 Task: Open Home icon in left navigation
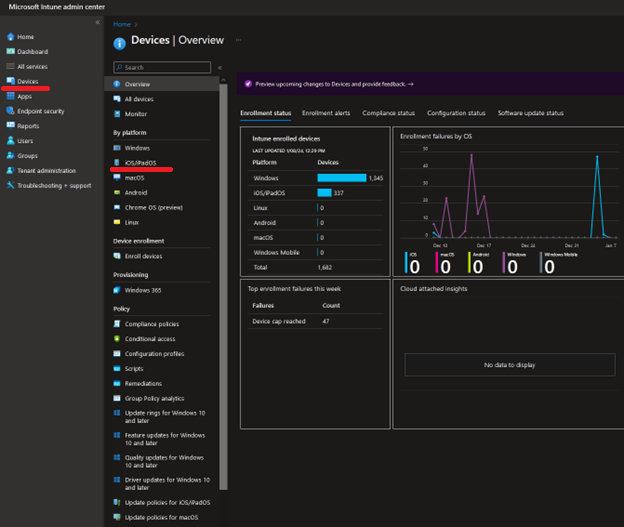[x=11, y=37]
